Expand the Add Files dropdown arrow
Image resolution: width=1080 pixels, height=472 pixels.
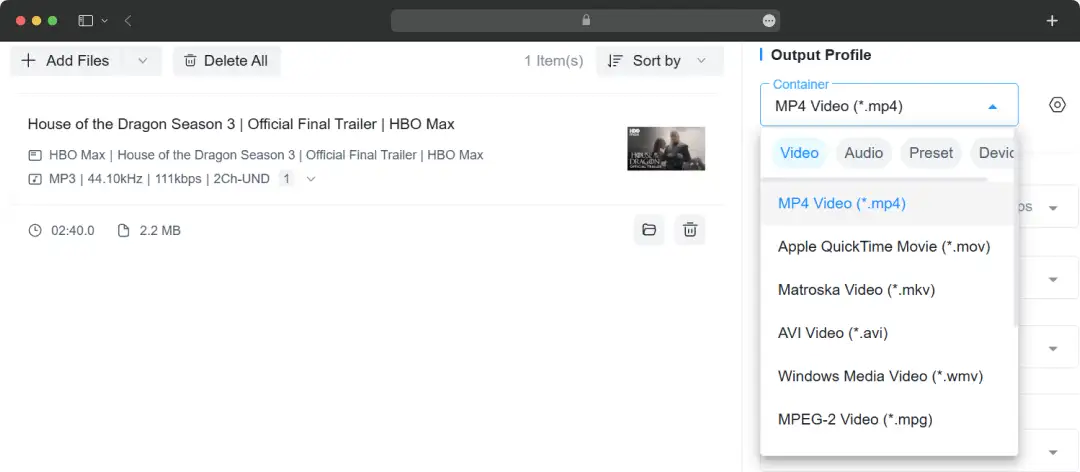(x=143, y=61)
